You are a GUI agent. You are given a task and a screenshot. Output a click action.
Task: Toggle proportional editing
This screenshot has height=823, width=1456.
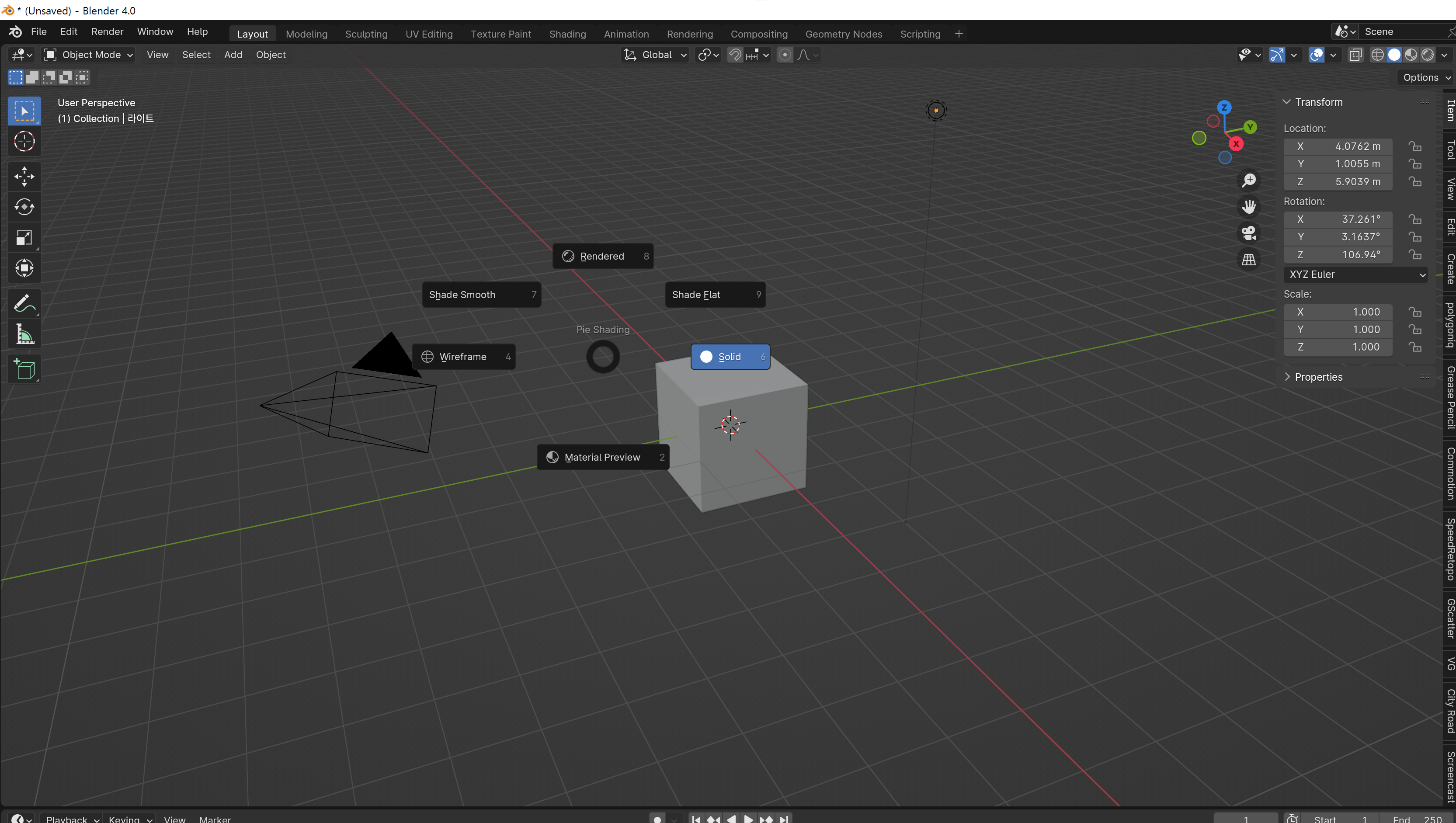[785, 55]
